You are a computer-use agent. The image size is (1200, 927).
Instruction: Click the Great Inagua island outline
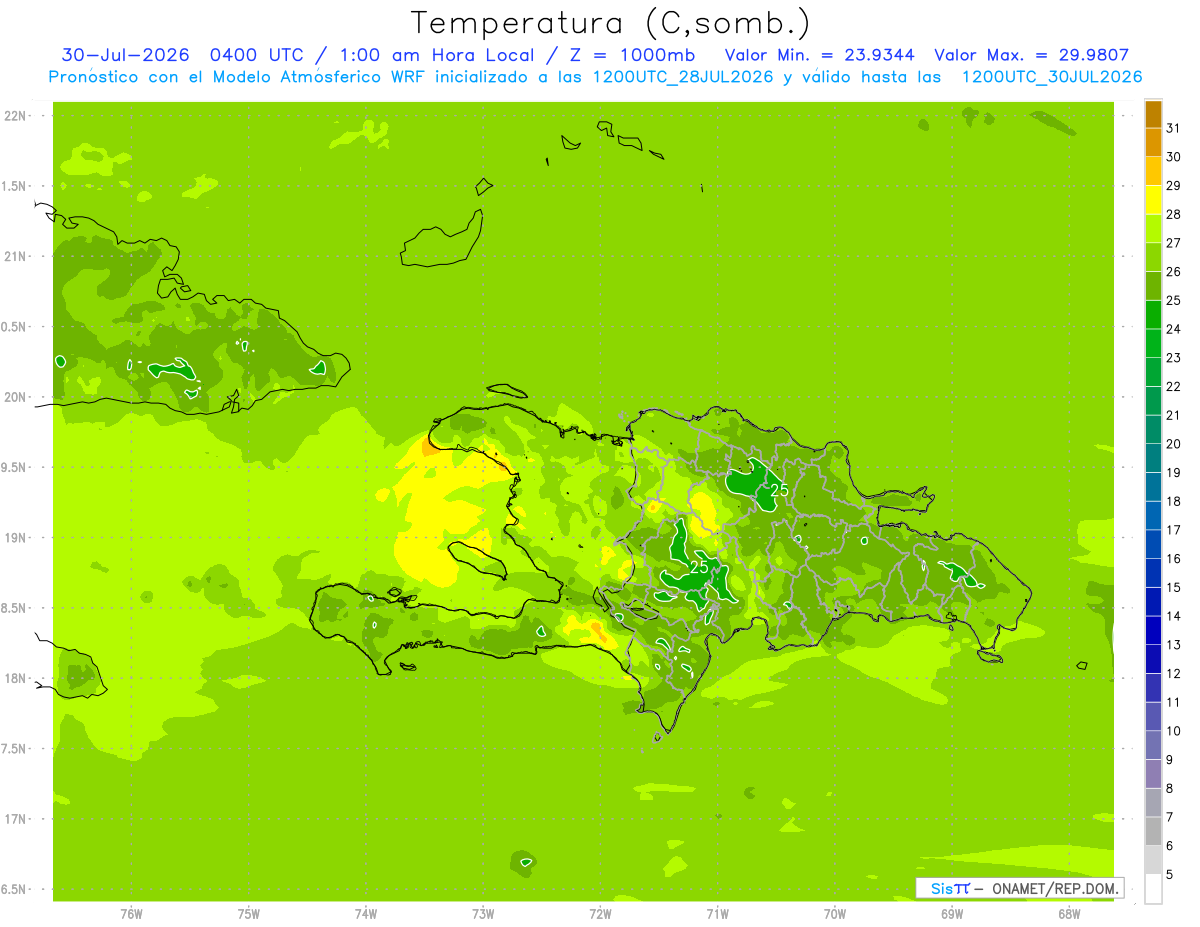(443, 239)
